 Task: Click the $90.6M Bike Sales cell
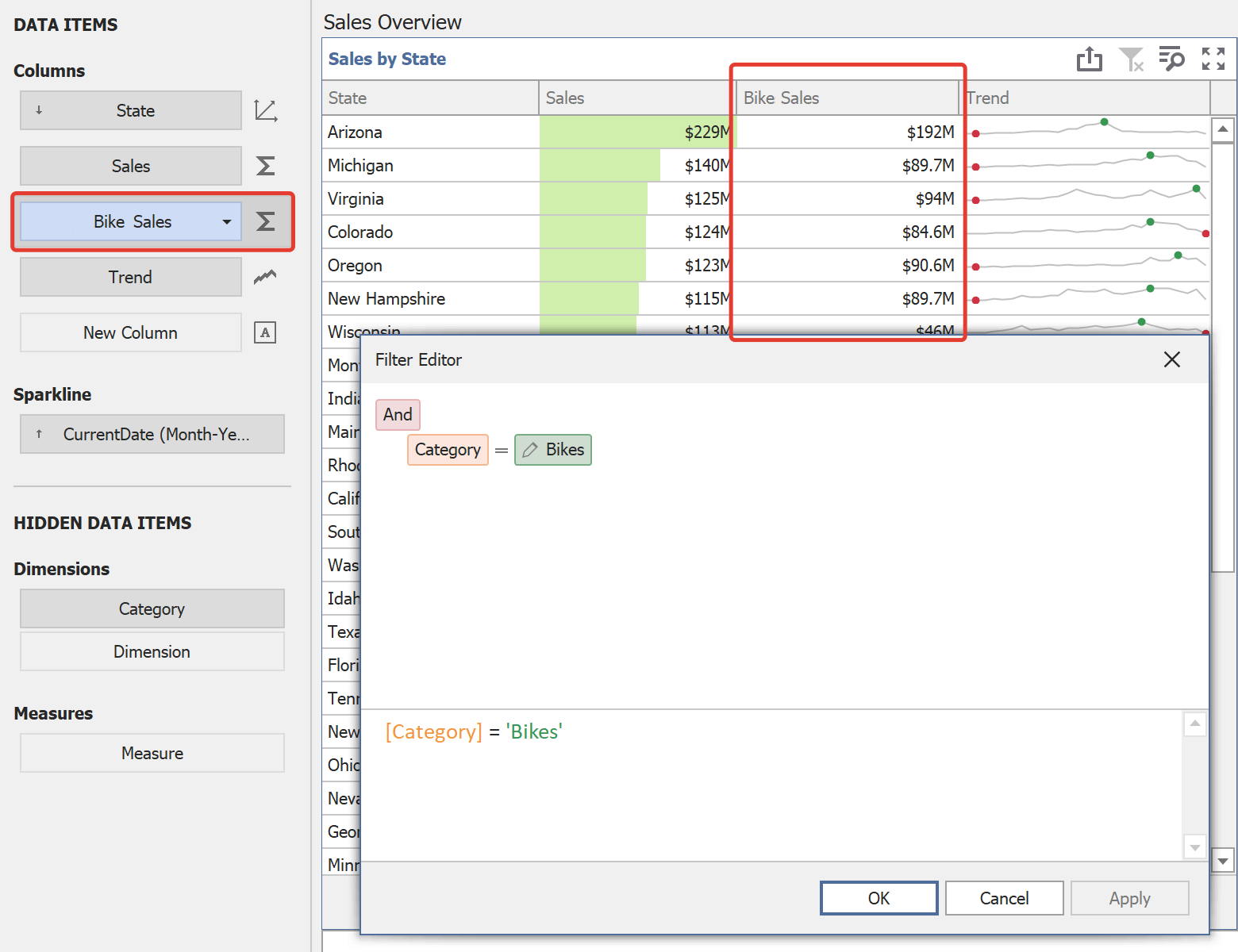click(848, 265)
